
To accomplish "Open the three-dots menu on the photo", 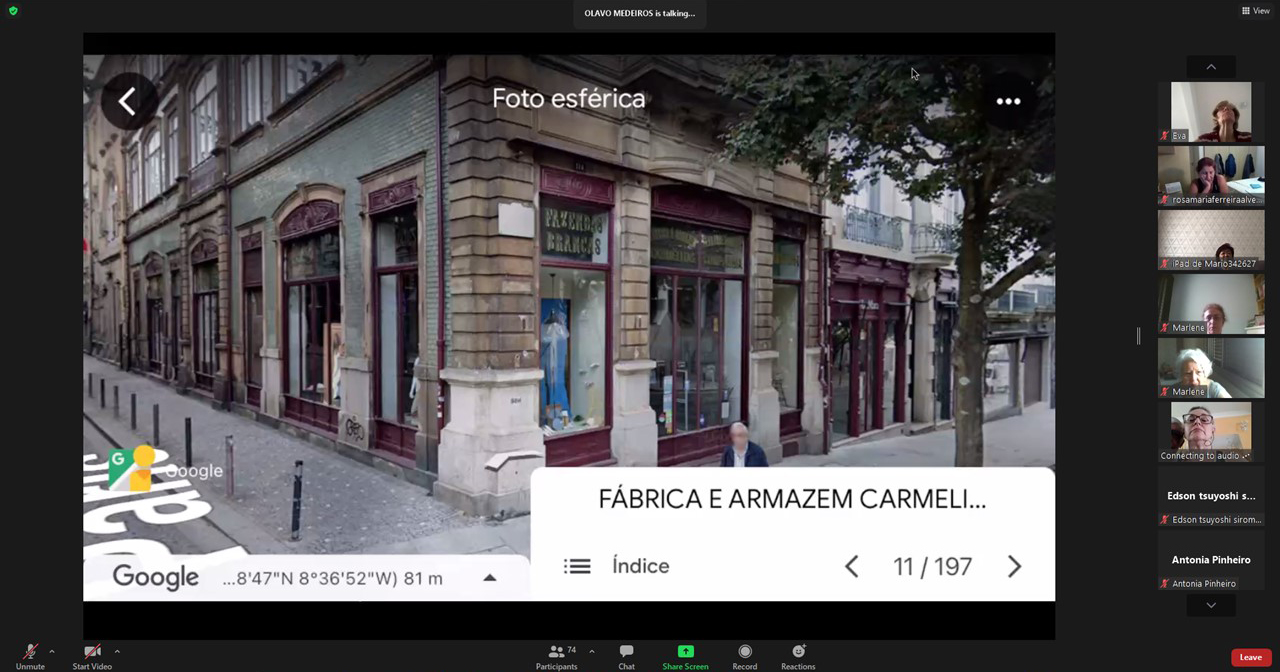I will [1008, 101].
